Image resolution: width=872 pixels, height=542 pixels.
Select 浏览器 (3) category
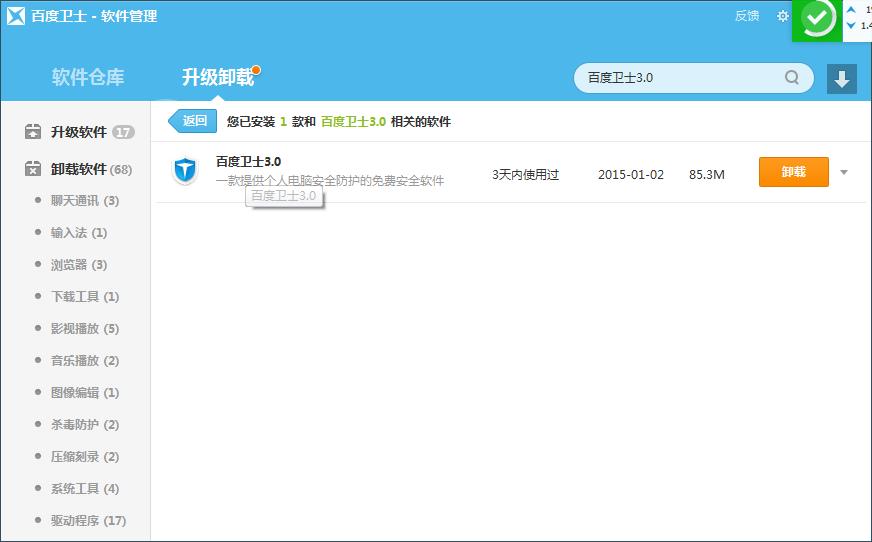pos(78,265)
